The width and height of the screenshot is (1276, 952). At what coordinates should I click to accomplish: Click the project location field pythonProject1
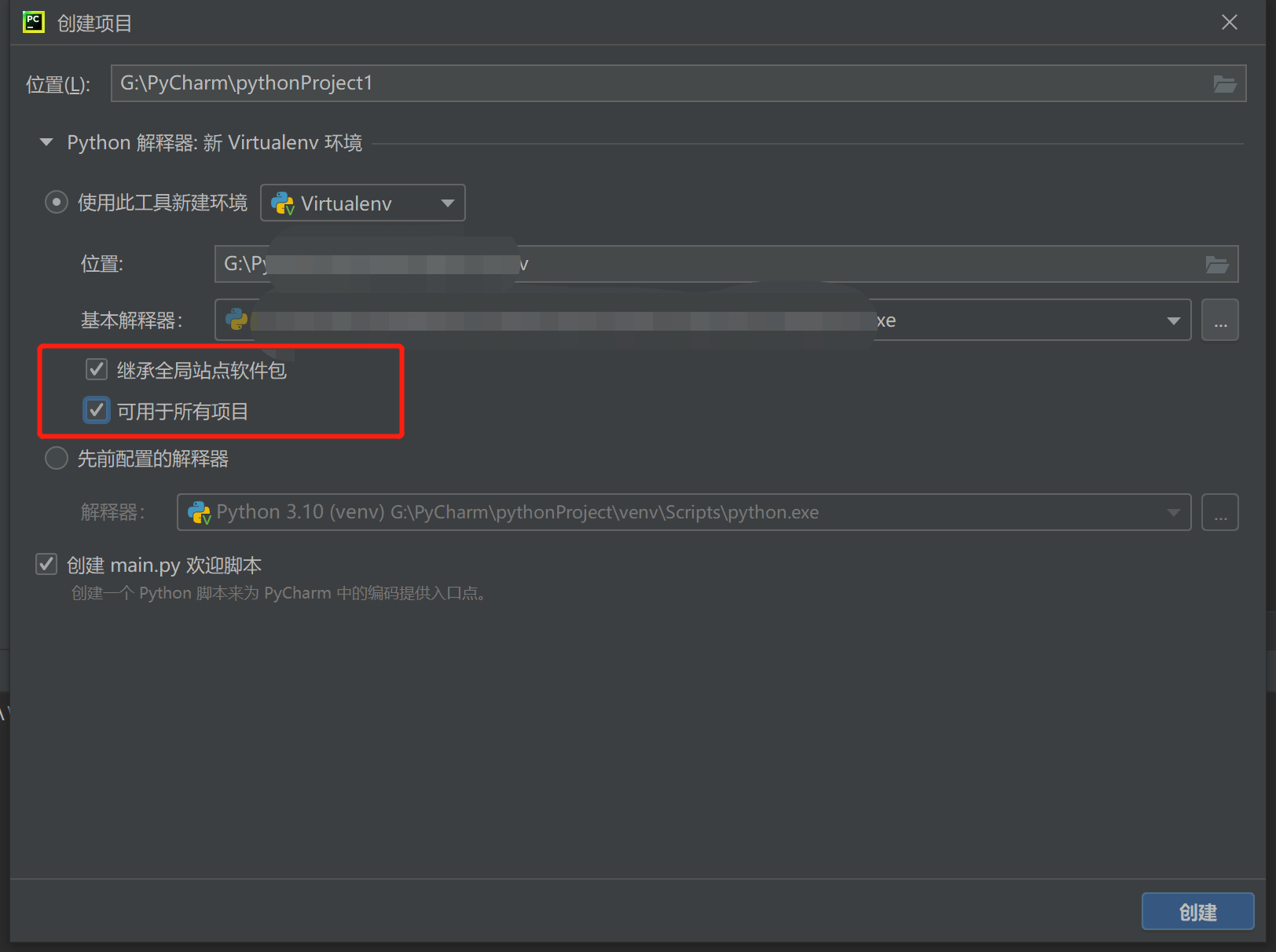click(x=679, y=83)
